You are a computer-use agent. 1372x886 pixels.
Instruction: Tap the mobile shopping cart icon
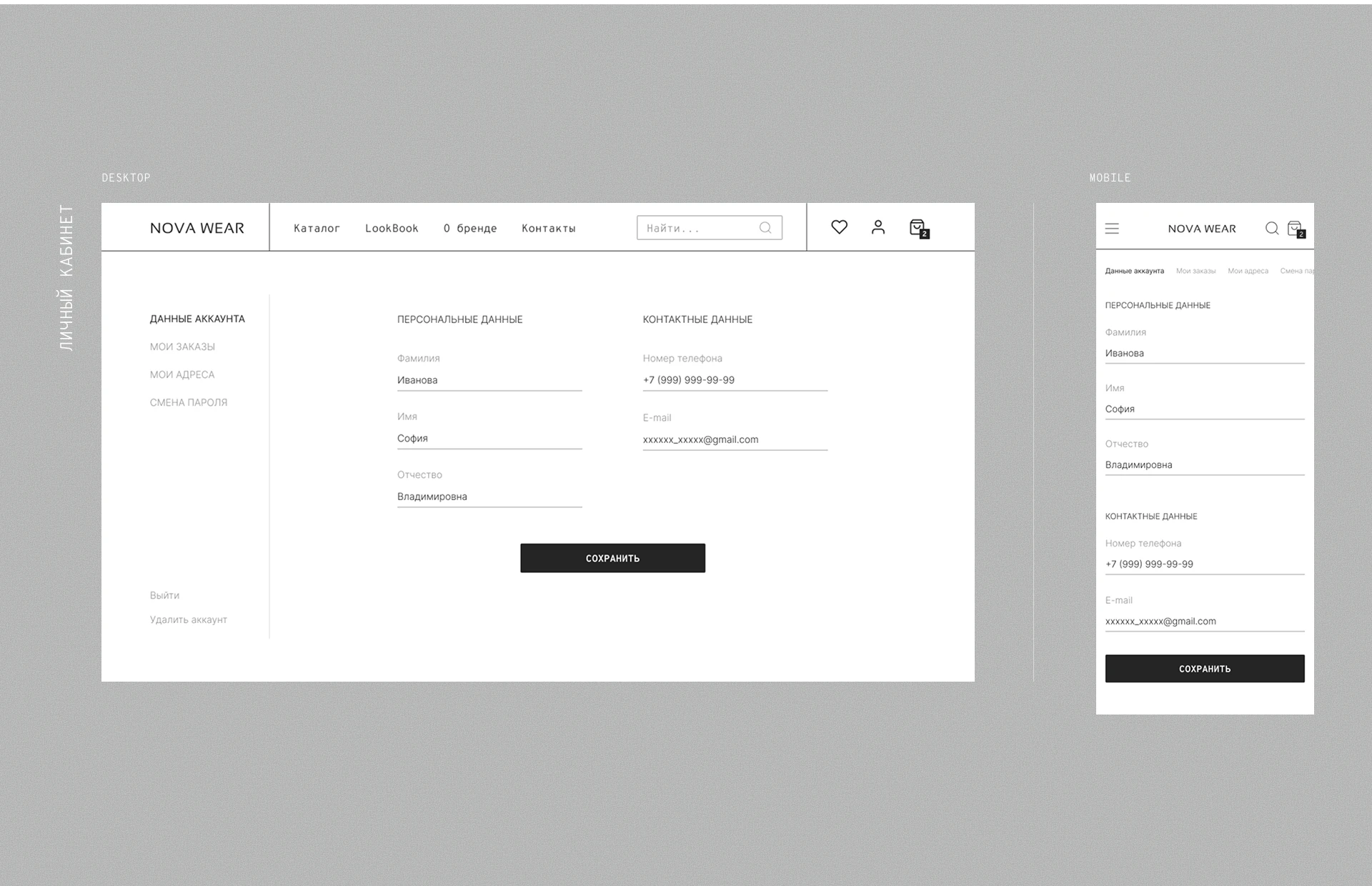(x=1295, y=229)
